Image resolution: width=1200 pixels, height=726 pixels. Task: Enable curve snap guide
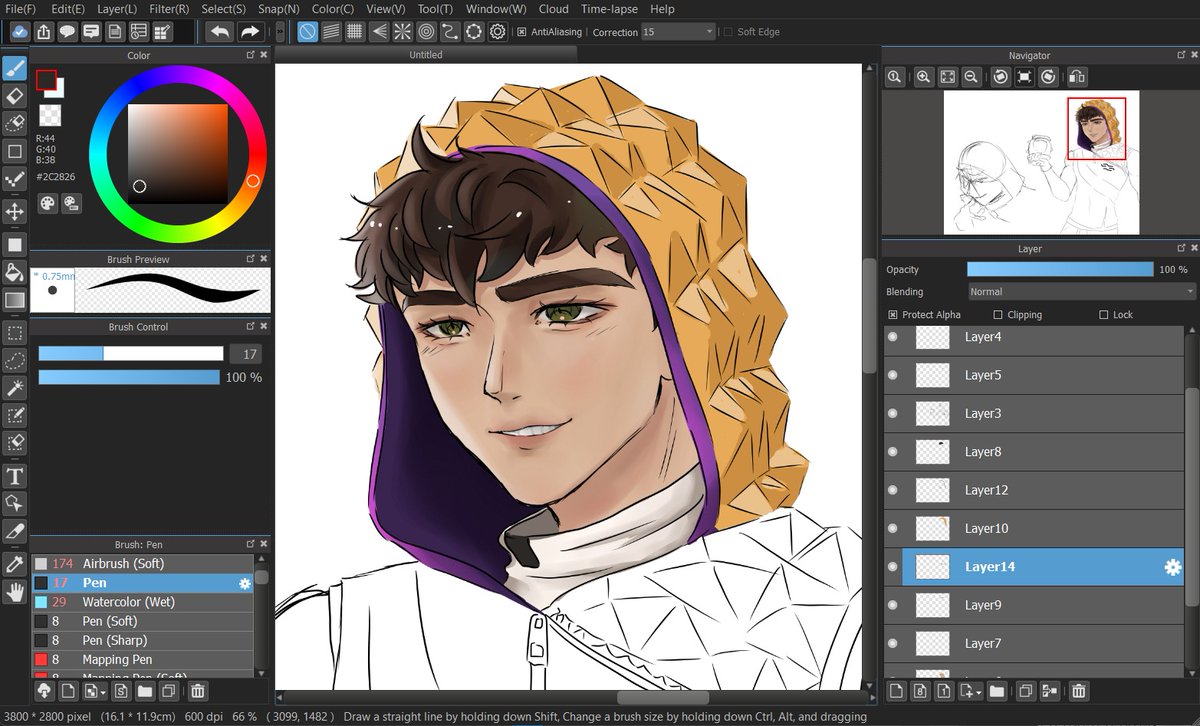[x=450, y=31]
